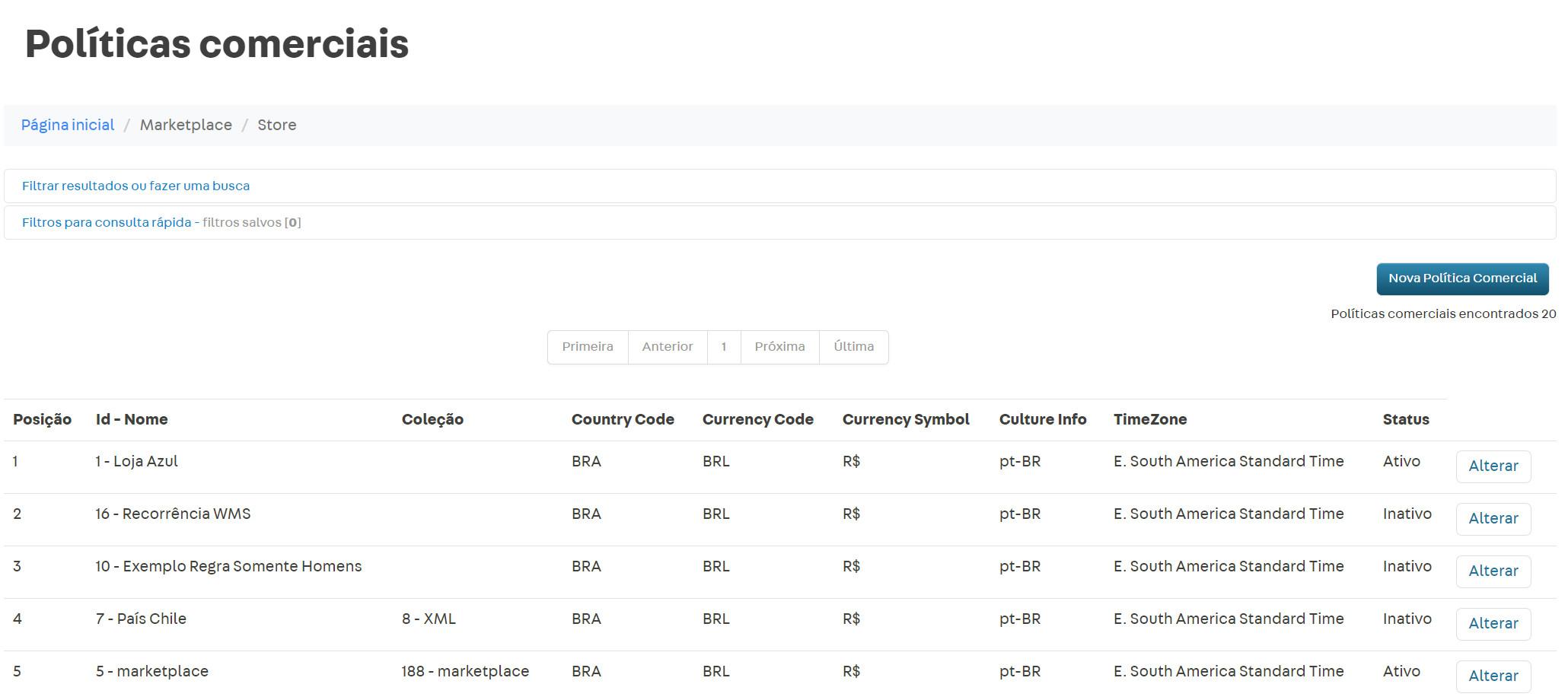Expand Filtrar resultados ou fazer uma busca
Image resolution: width=1568 pixels, height=700 pixels.
(135, 186)
